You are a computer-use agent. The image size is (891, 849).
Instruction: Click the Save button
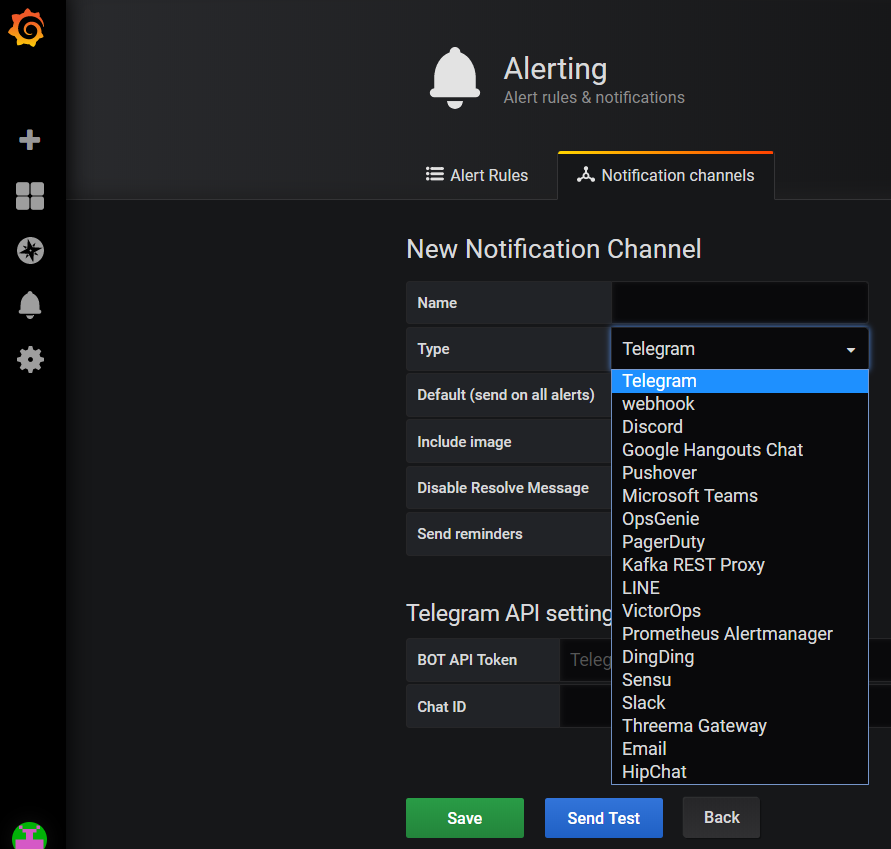[464, 817]
